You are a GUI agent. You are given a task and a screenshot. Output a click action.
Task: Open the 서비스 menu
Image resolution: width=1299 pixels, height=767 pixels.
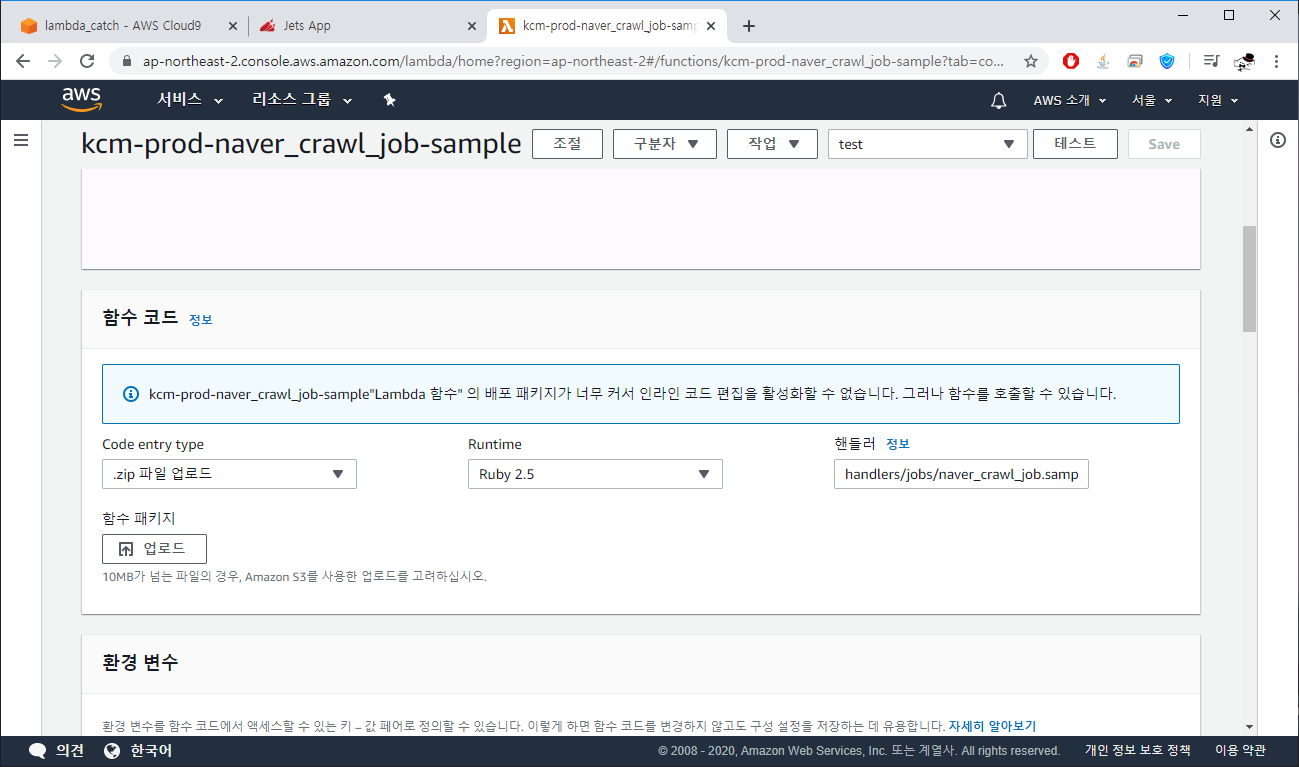click(x=190, y=100)
